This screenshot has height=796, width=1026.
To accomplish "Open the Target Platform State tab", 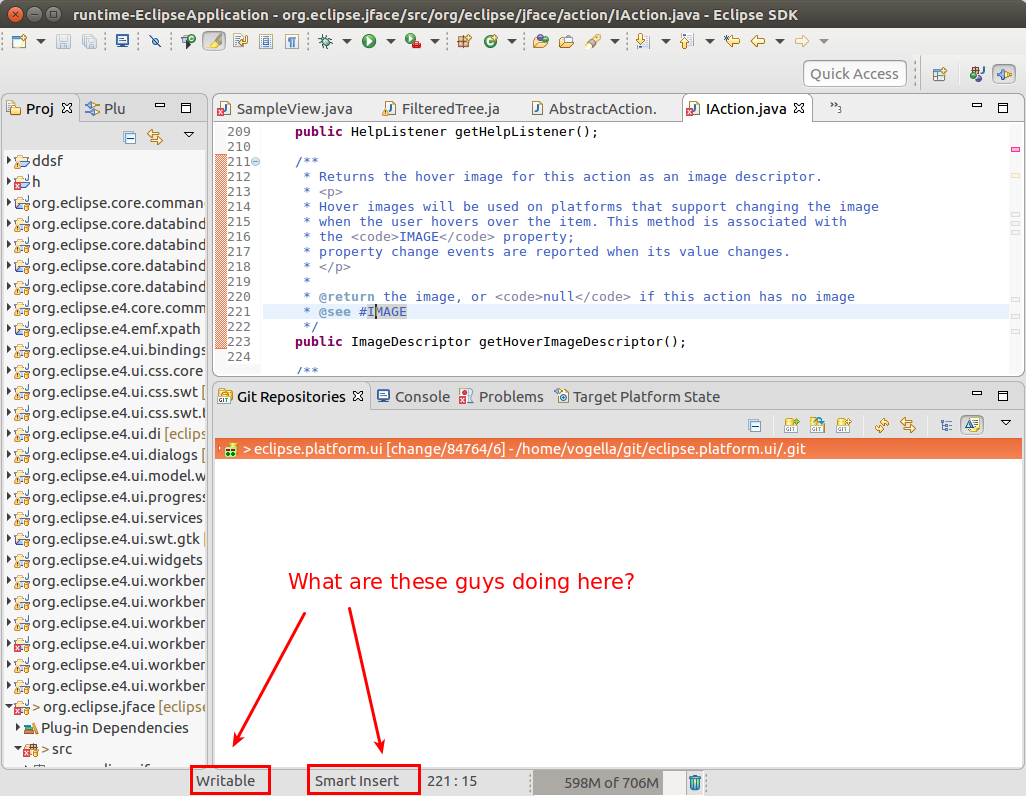I will coord(637,397).
